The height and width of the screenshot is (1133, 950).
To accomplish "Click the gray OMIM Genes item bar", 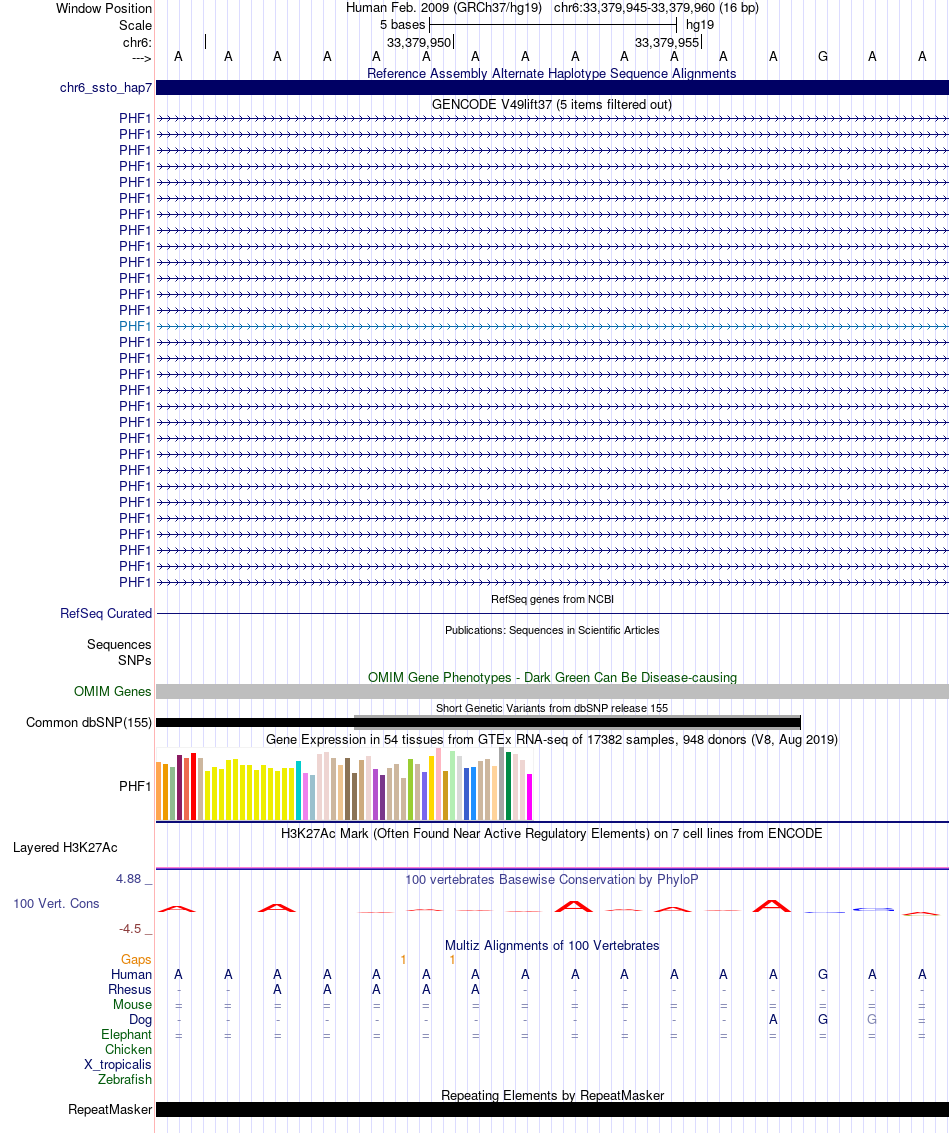I will coord(552,692).
